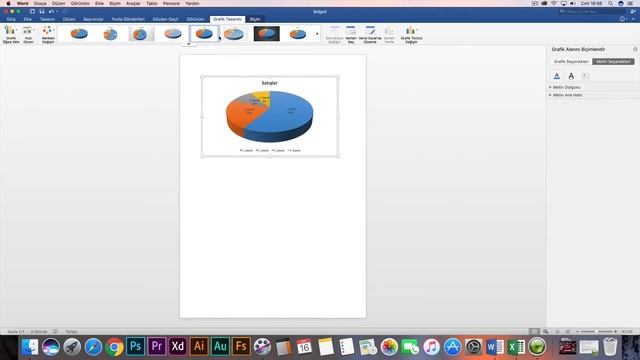Image resolution: width=640 pixels, height=360 pixels.
Task: Choose the first pie chart style thumbnail
Action: coord(79,33)
